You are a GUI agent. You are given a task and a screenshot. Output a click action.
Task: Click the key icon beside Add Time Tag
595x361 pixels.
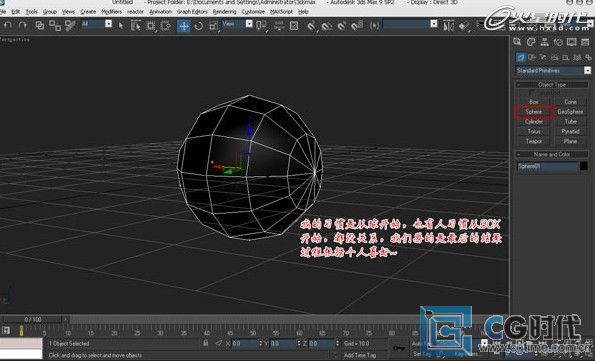pos(399,347)
